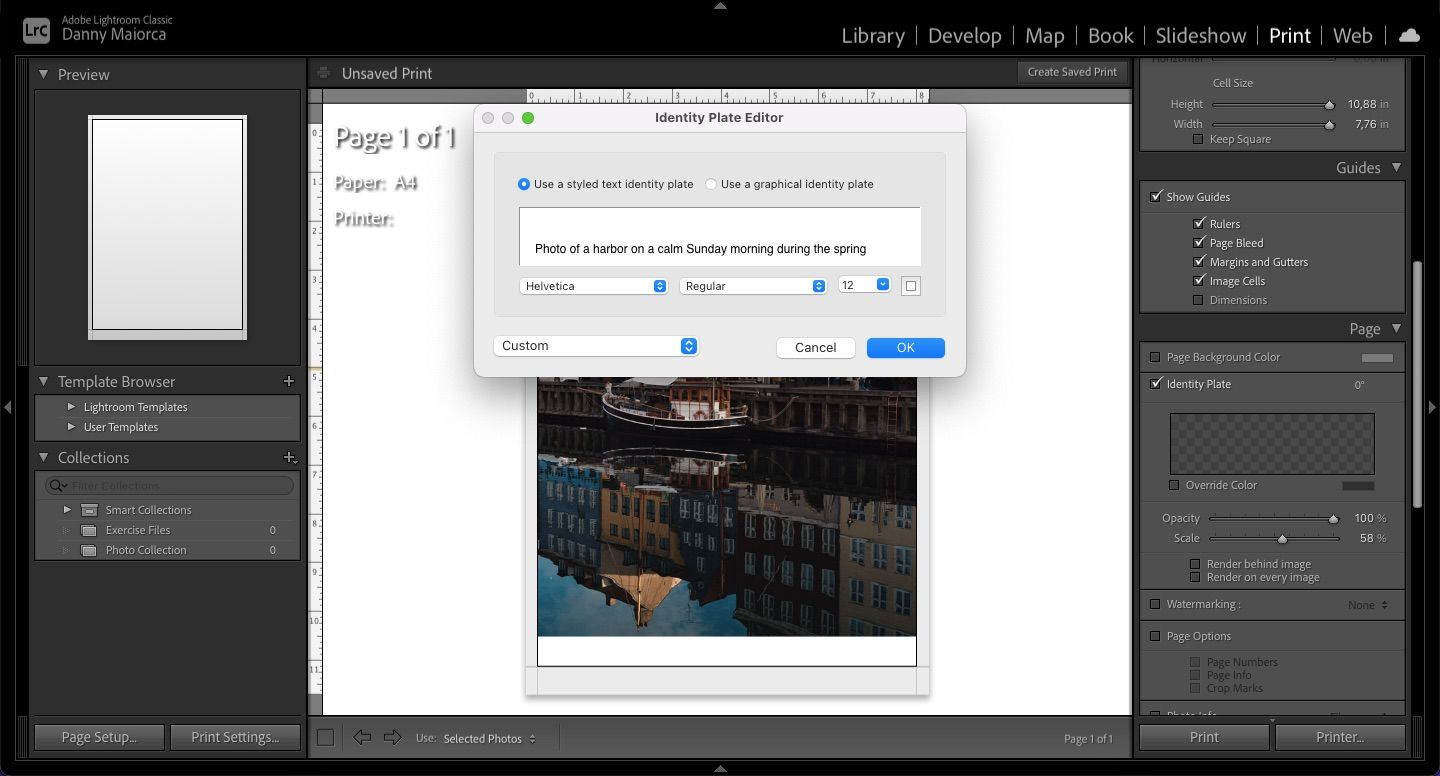Enable Page Background Color checkbox
Image resolution: width=1440 pixels, height=776 pixels.
pos(1156,357)
